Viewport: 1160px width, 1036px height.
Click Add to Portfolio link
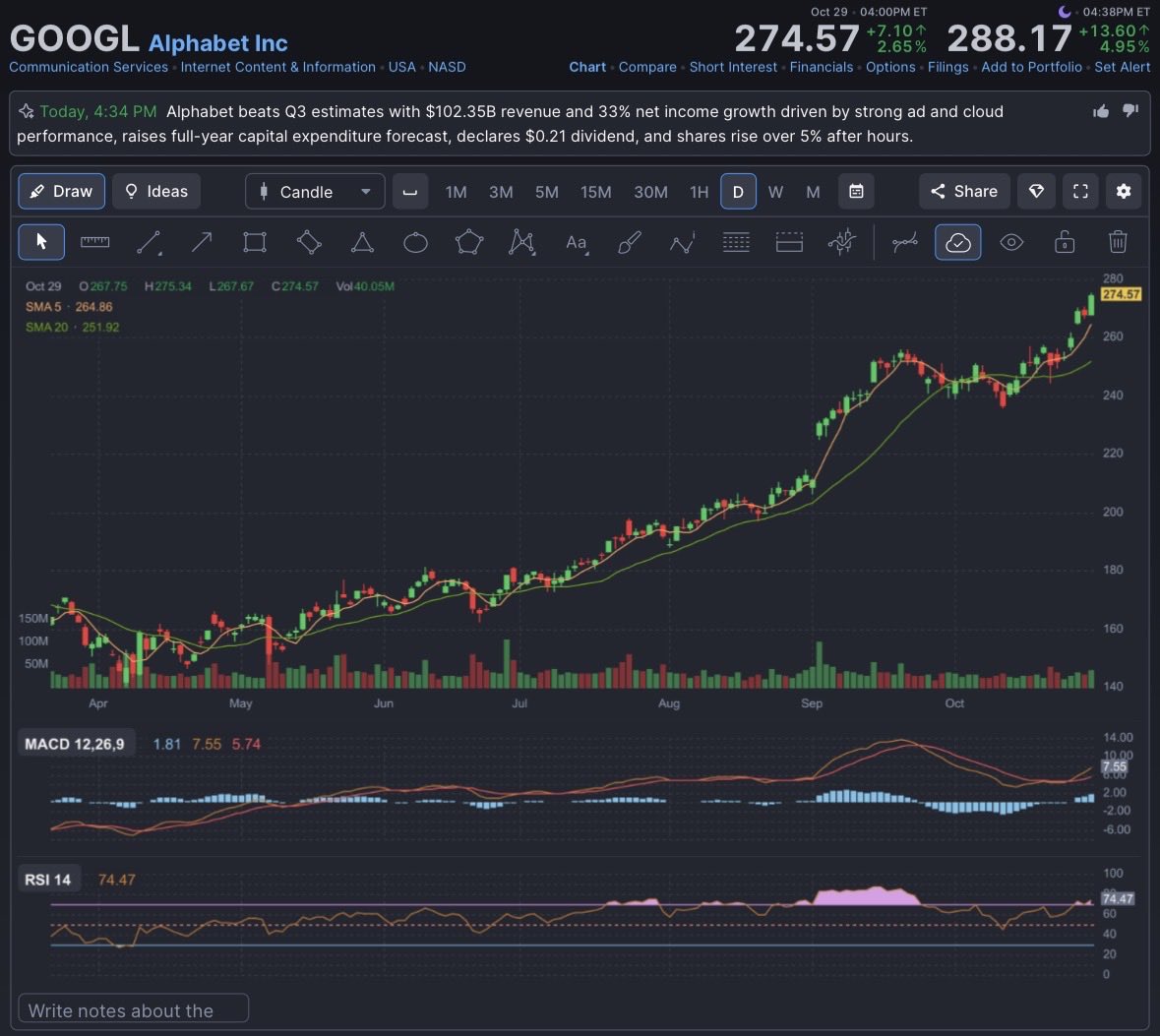pyautogui.click(x=1031, y=67)
